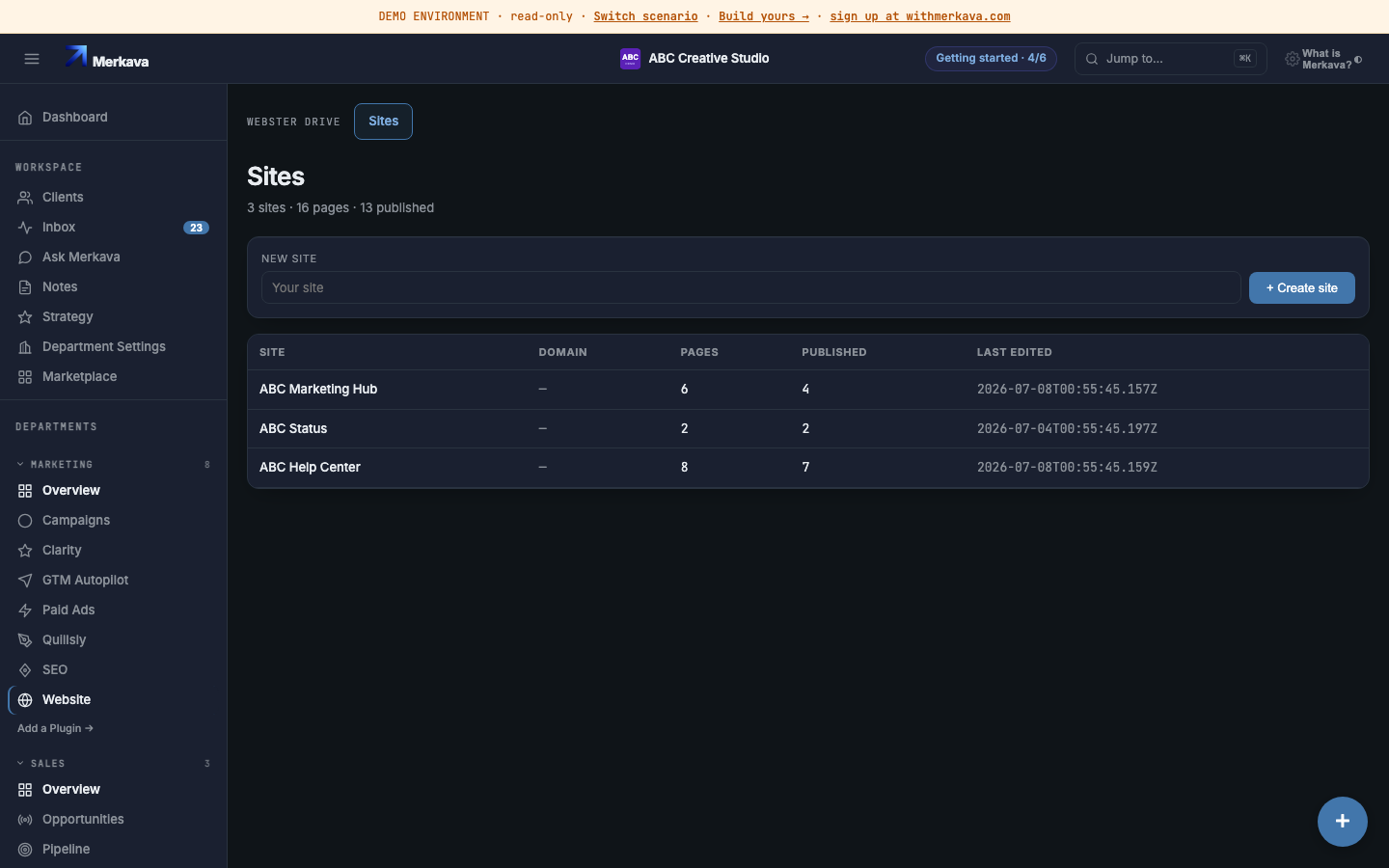1389x868 pixels.
Task: Open Paid Ads lightning icon
Action: click(25, 610)
